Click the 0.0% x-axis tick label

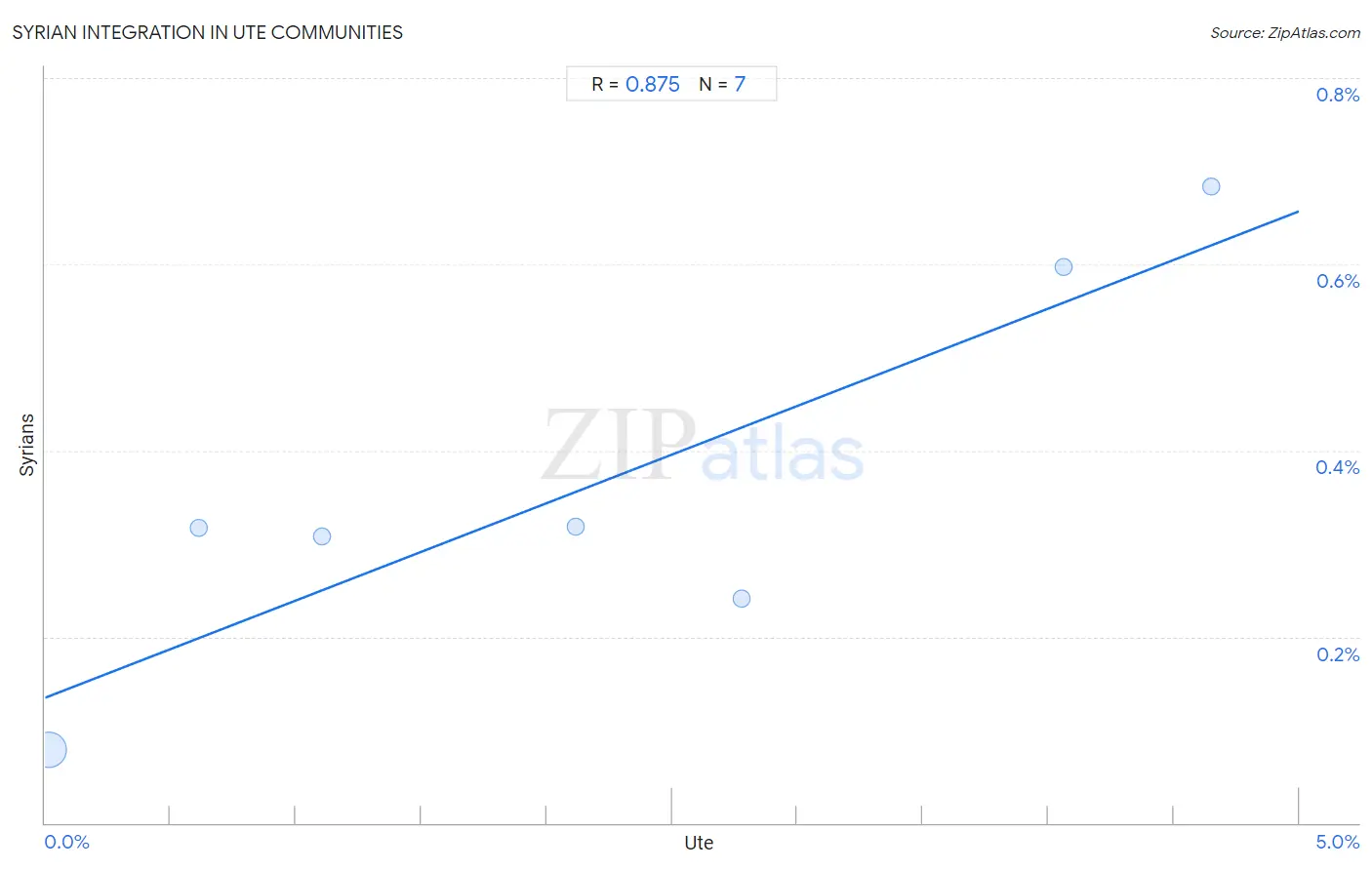coord(67,842)
